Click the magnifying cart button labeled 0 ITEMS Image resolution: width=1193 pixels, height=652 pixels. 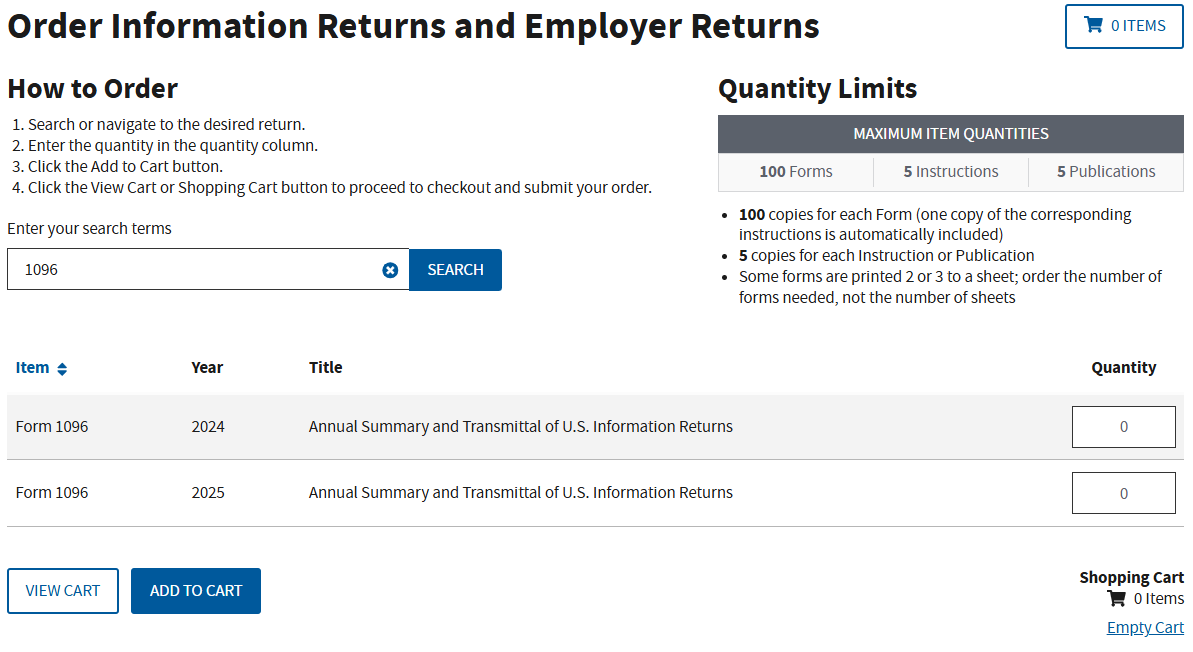tap(1123, 26)
